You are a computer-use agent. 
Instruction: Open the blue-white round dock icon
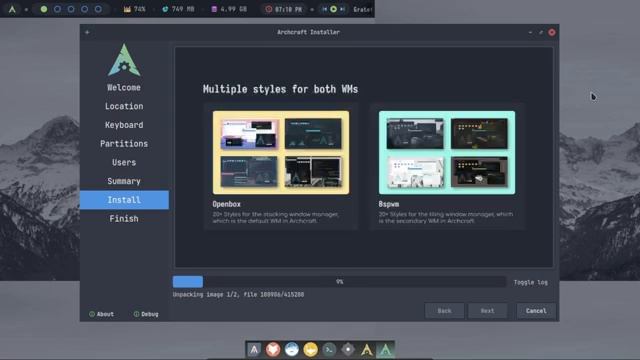coord(292,350)
